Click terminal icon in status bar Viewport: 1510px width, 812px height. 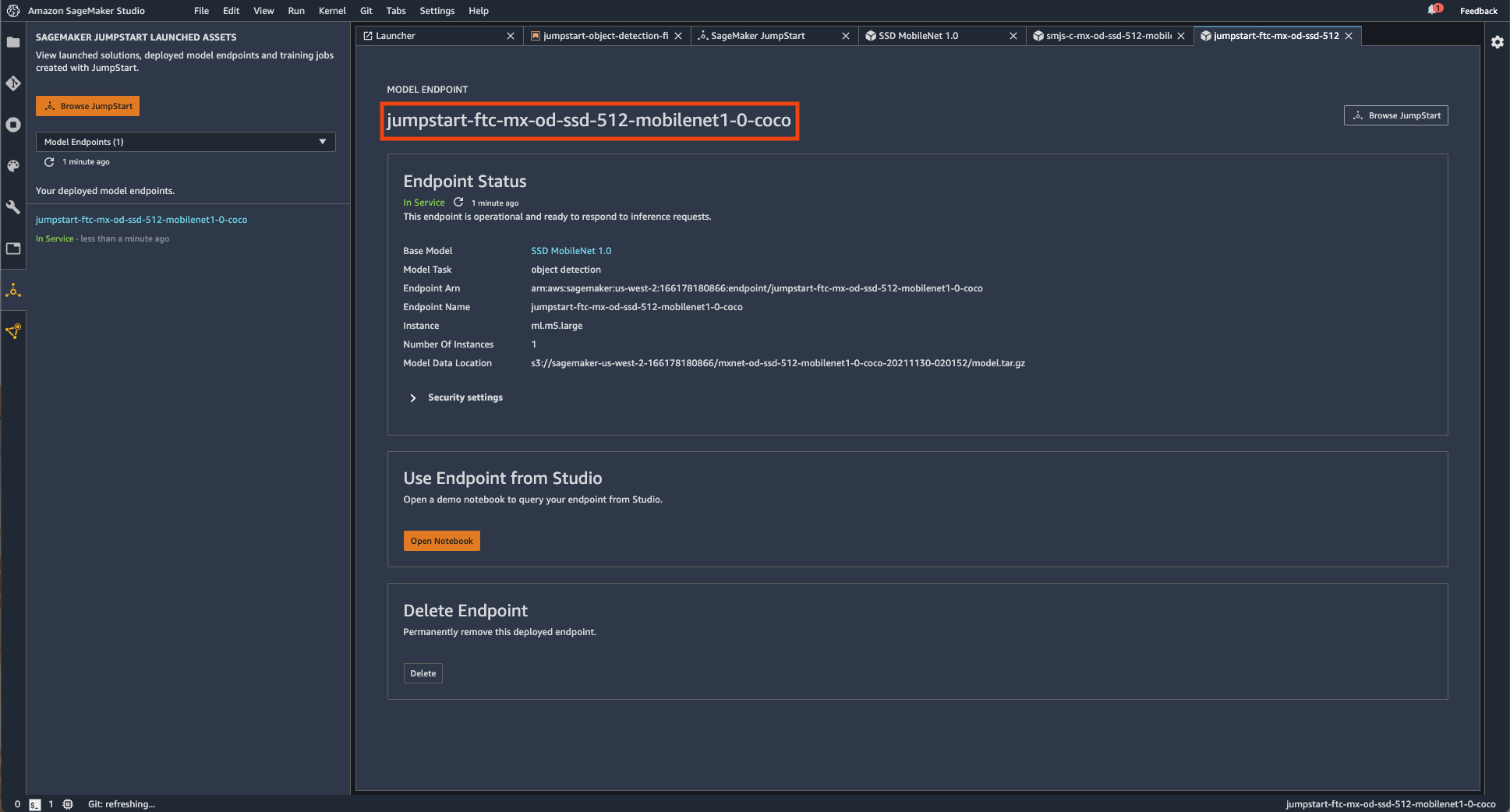pyautogui.click(x=34, y=804)
